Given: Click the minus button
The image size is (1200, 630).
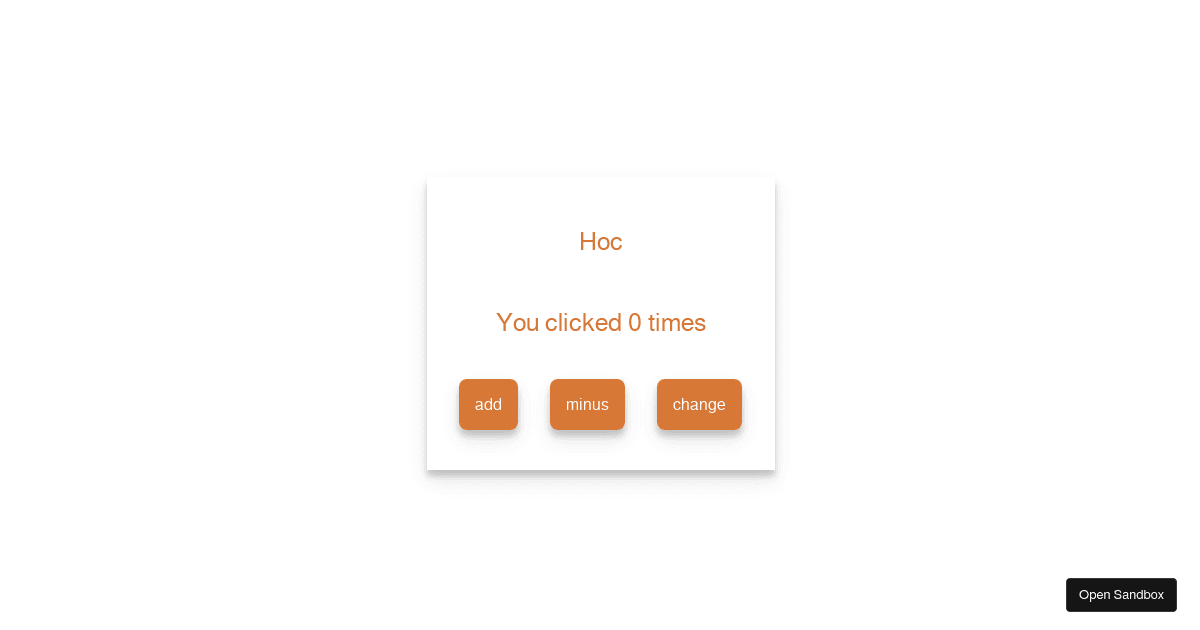Looking at the screenshot, I should point(587,404).
